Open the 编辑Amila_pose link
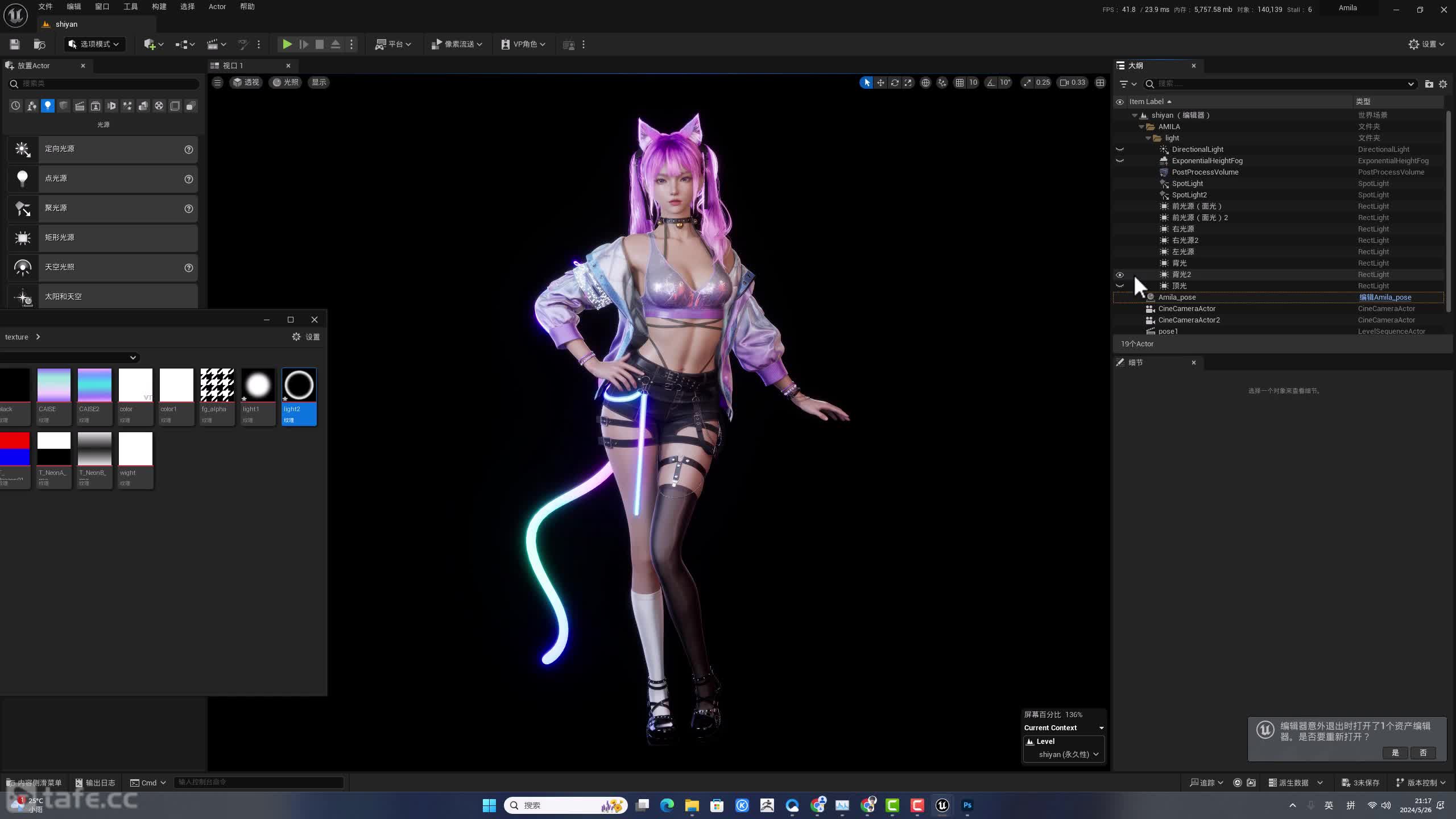Image resolution: width=1456 pixels, height=819 pixels. [1385, 297]
